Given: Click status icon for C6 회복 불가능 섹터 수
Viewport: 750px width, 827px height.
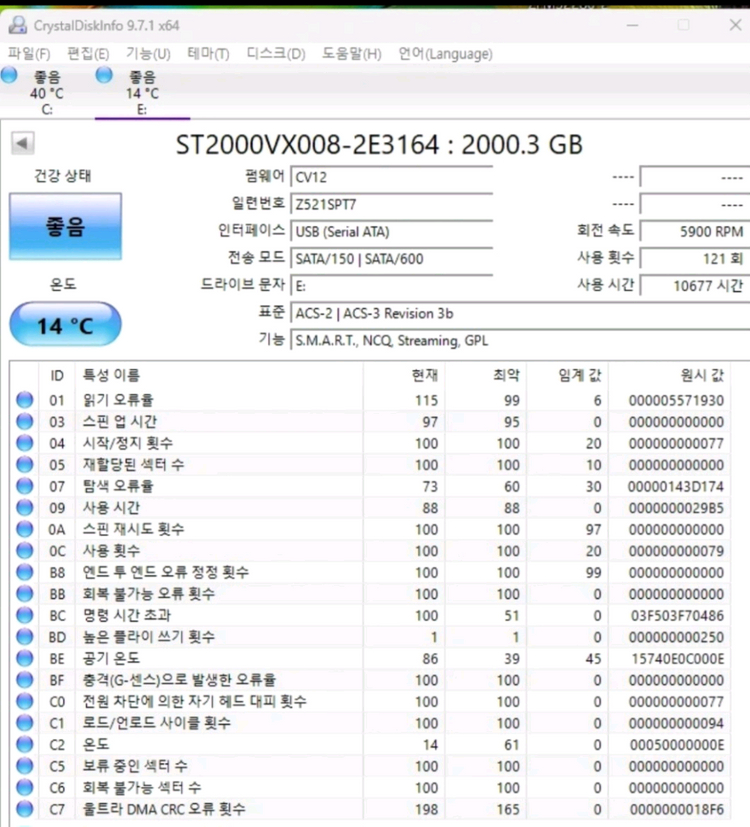Looking at the screenshot, I should pos(24,787).
